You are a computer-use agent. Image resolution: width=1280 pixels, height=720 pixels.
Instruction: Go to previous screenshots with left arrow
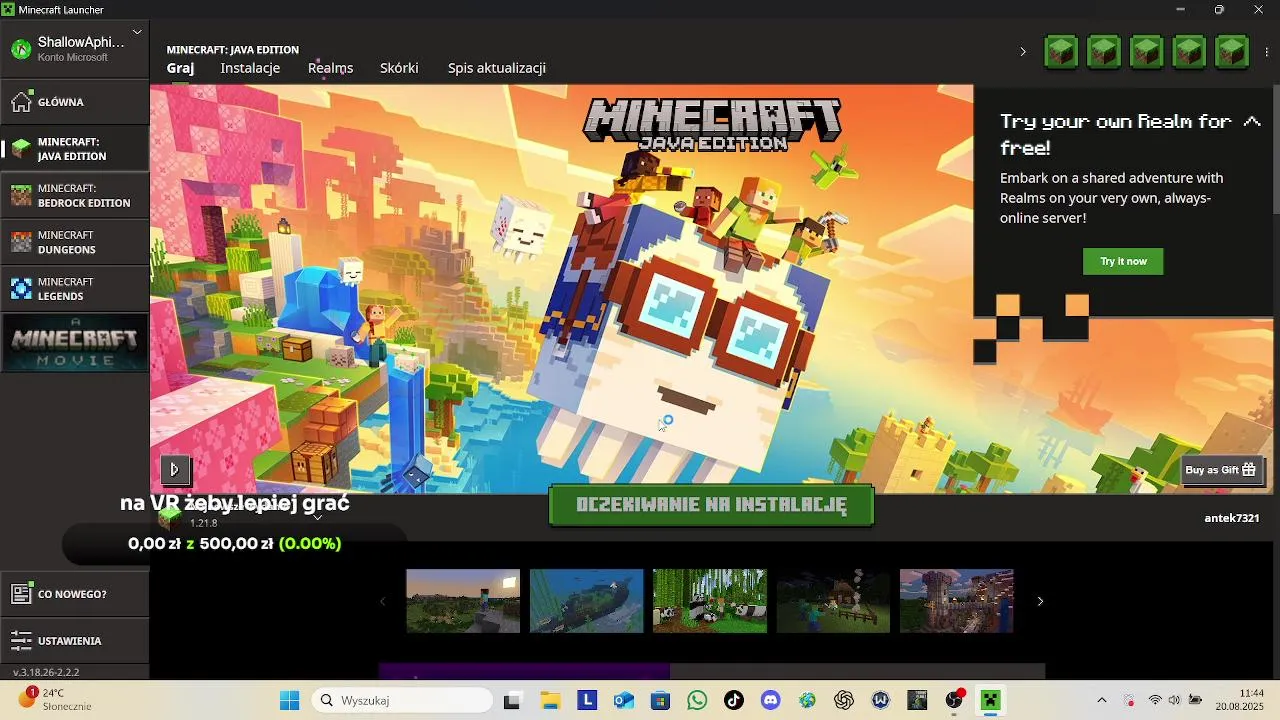pyautogui.click(x=382, y=601)
